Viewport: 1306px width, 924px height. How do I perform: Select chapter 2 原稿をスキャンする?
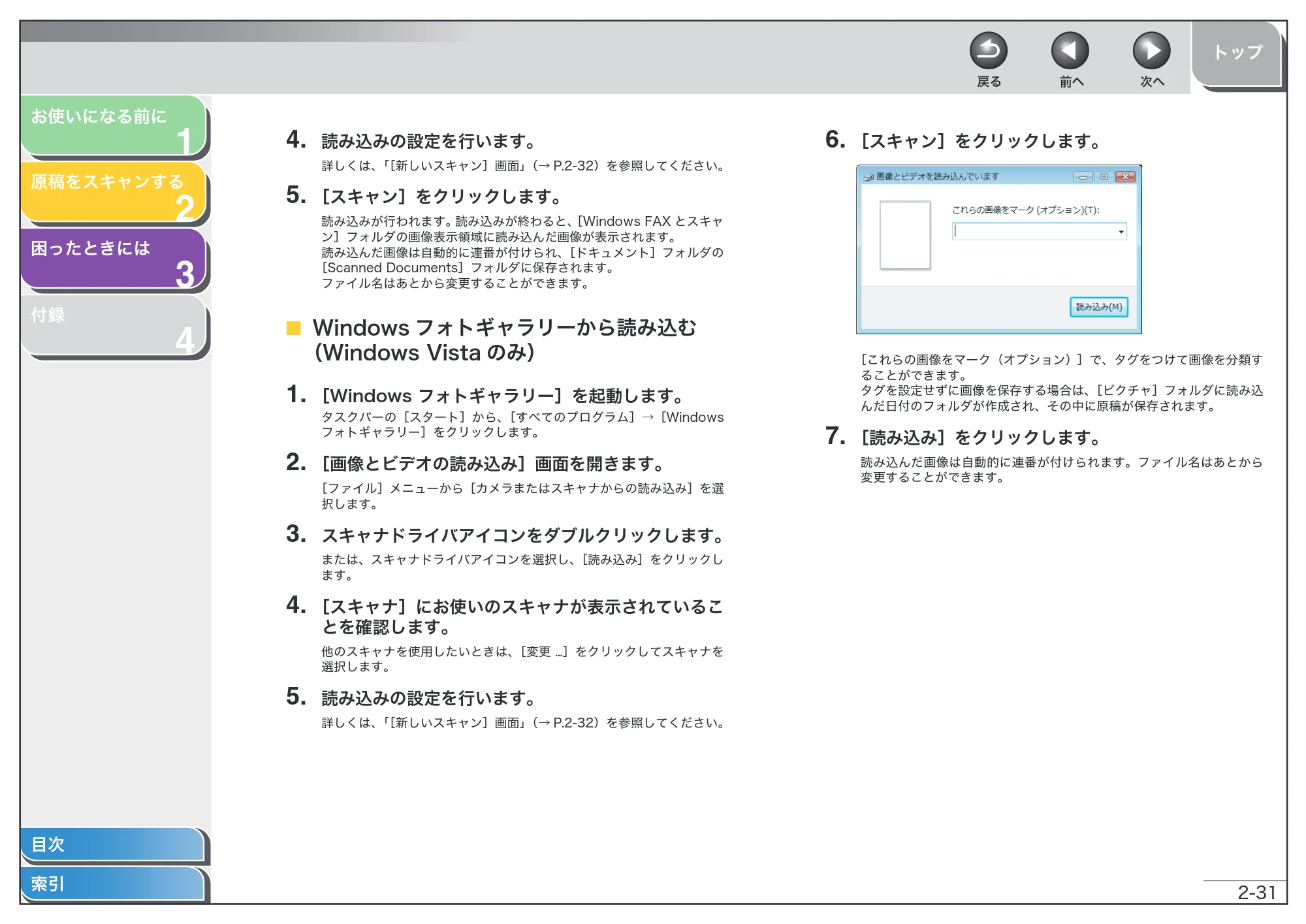(x=114, y=192)
